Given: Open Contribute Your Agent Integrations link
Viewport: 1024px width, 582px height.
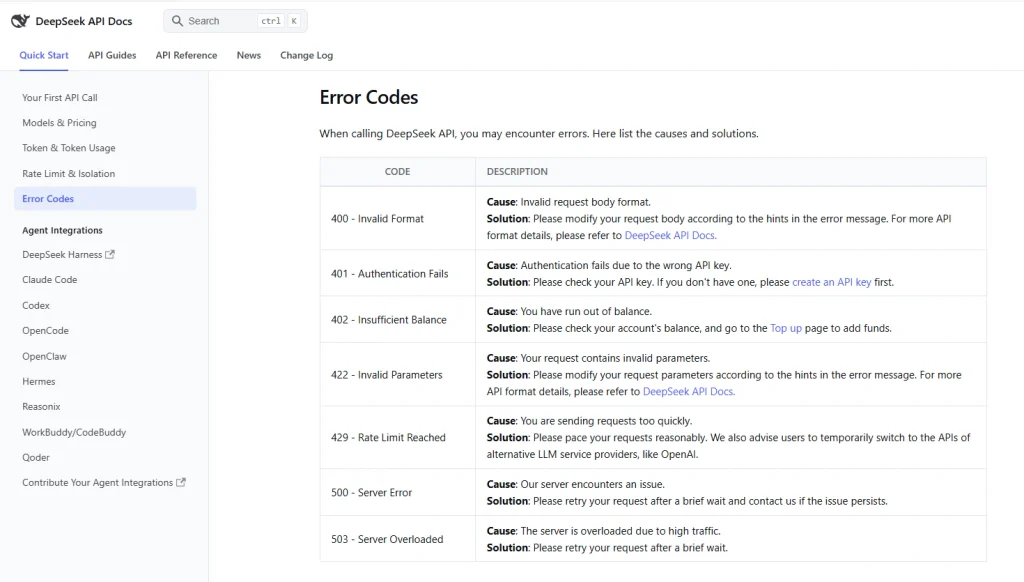Looking at the screenshot, I should [x=104, y=483].
